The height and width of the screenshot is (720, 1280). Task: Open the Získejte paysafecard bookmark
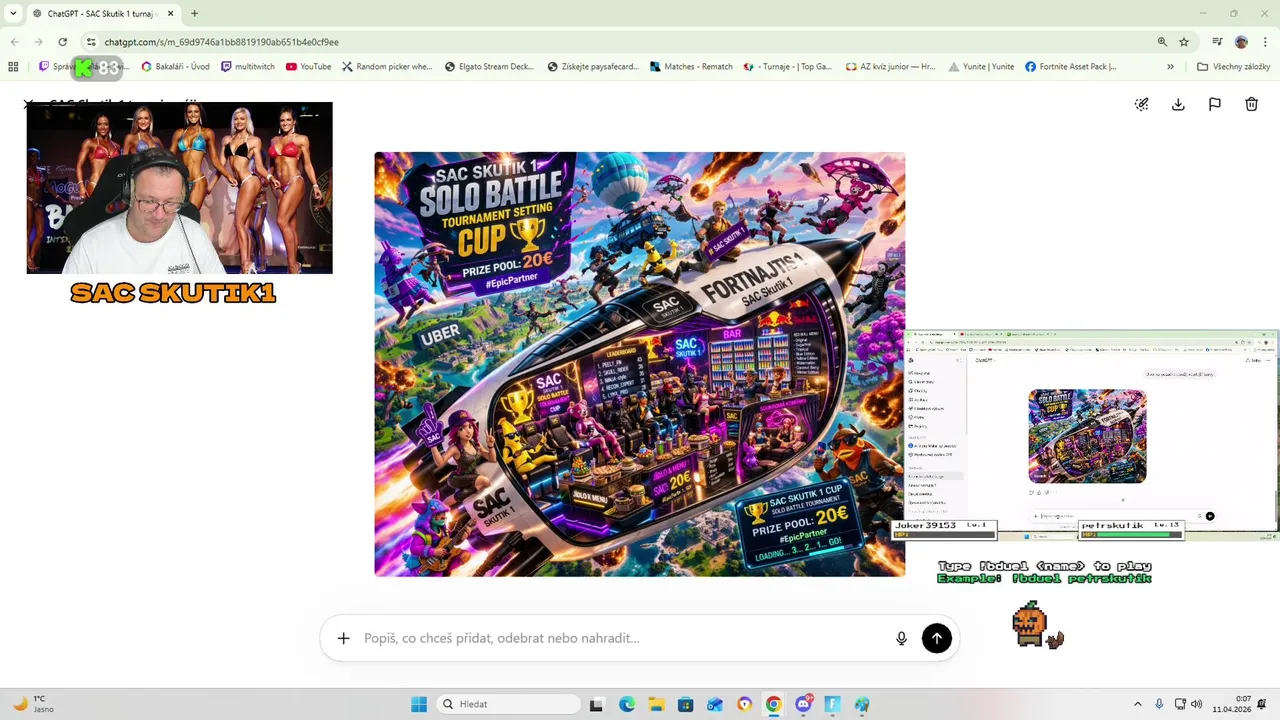click(x=593, y=67)
